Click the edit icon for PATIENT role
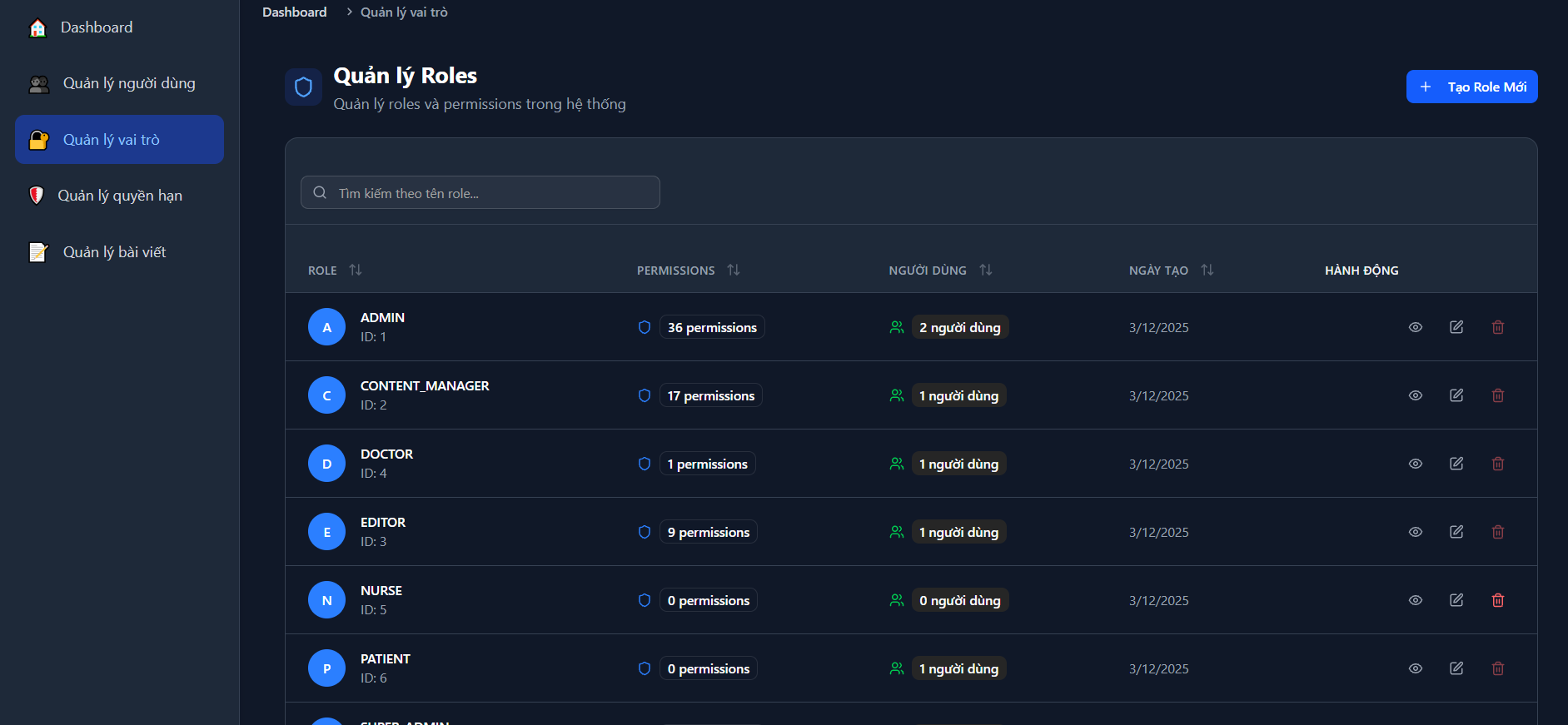The width and height of the screenshot is (1568, 725). click(1456, 668)
